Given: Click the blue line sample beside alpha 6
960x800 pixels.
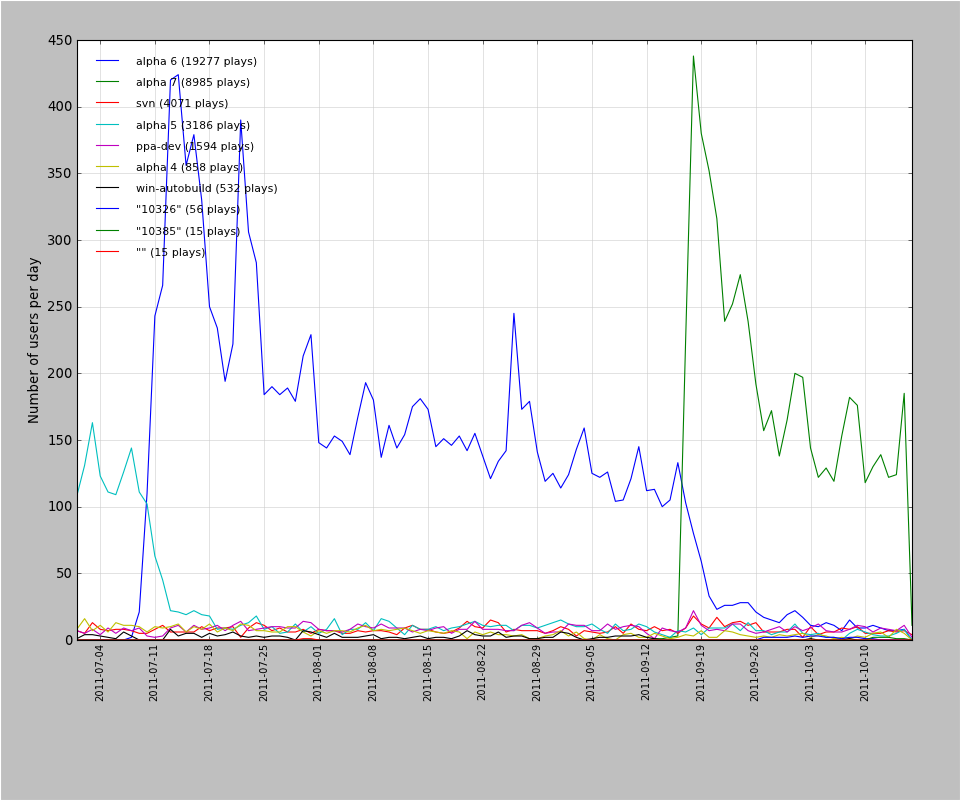Looking at the screenshot, I should pyautogui.click(x=108, y=61).
